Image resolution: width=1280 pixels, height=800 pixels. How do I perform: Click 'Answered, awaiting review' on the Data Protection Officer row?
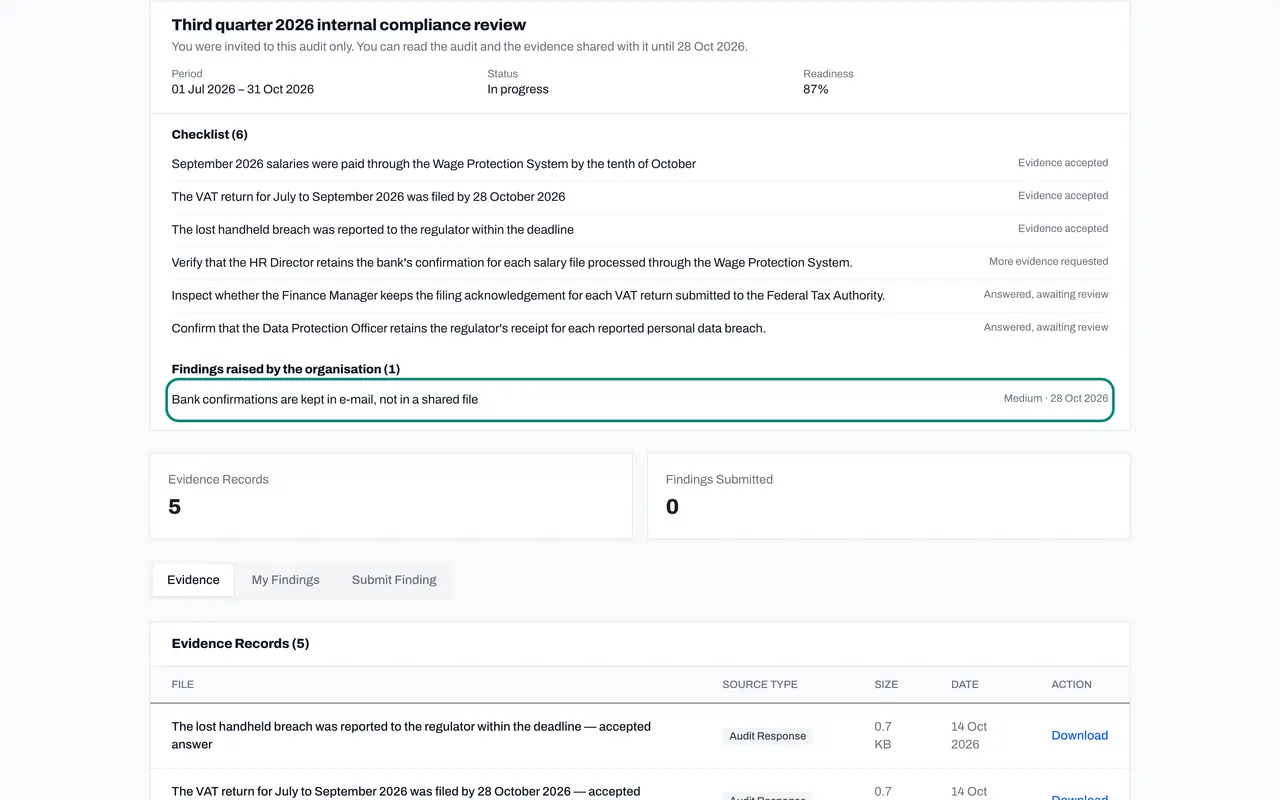[x=1046, y=327]
